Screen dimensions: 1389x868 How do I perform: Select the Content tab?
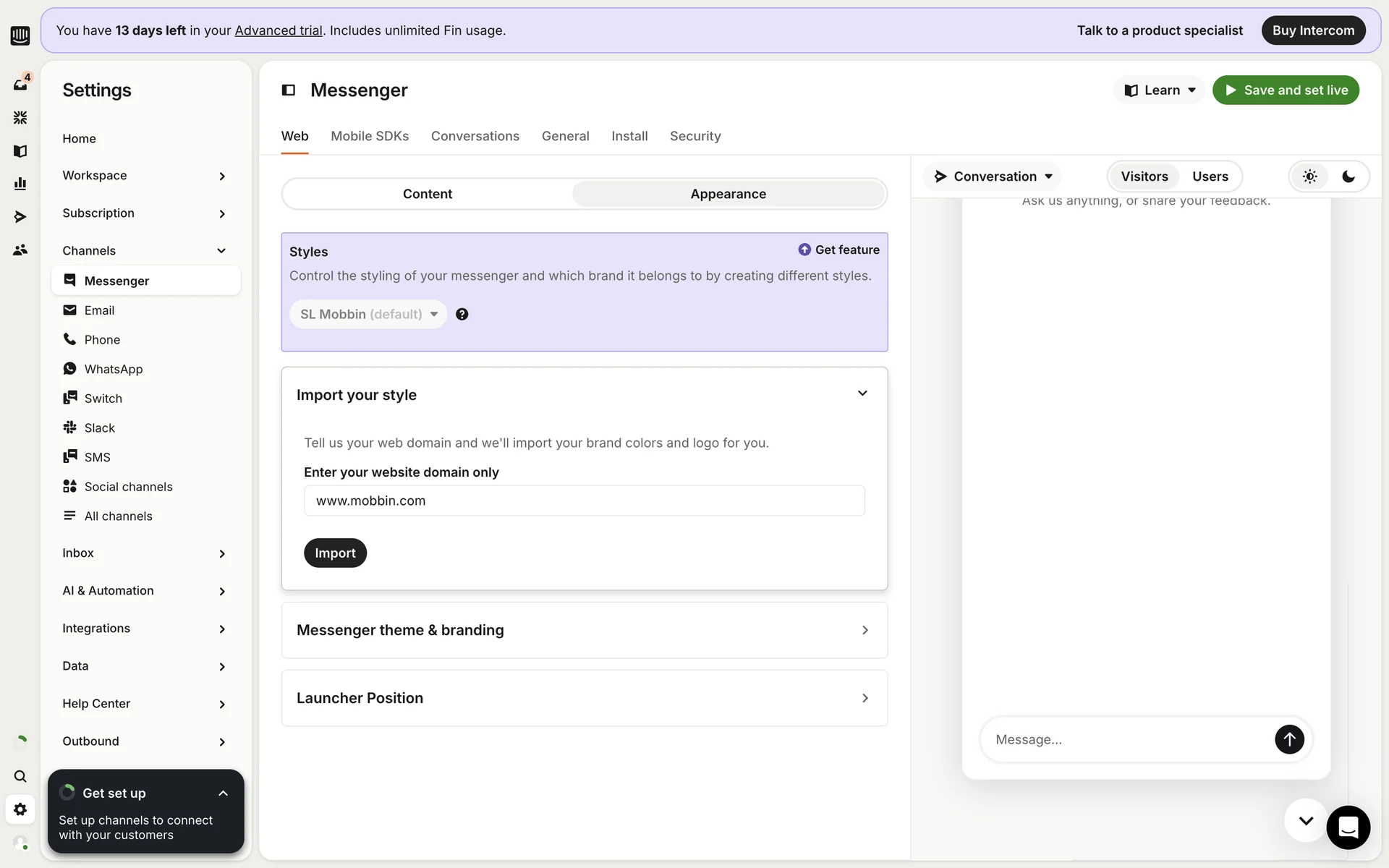428,194
